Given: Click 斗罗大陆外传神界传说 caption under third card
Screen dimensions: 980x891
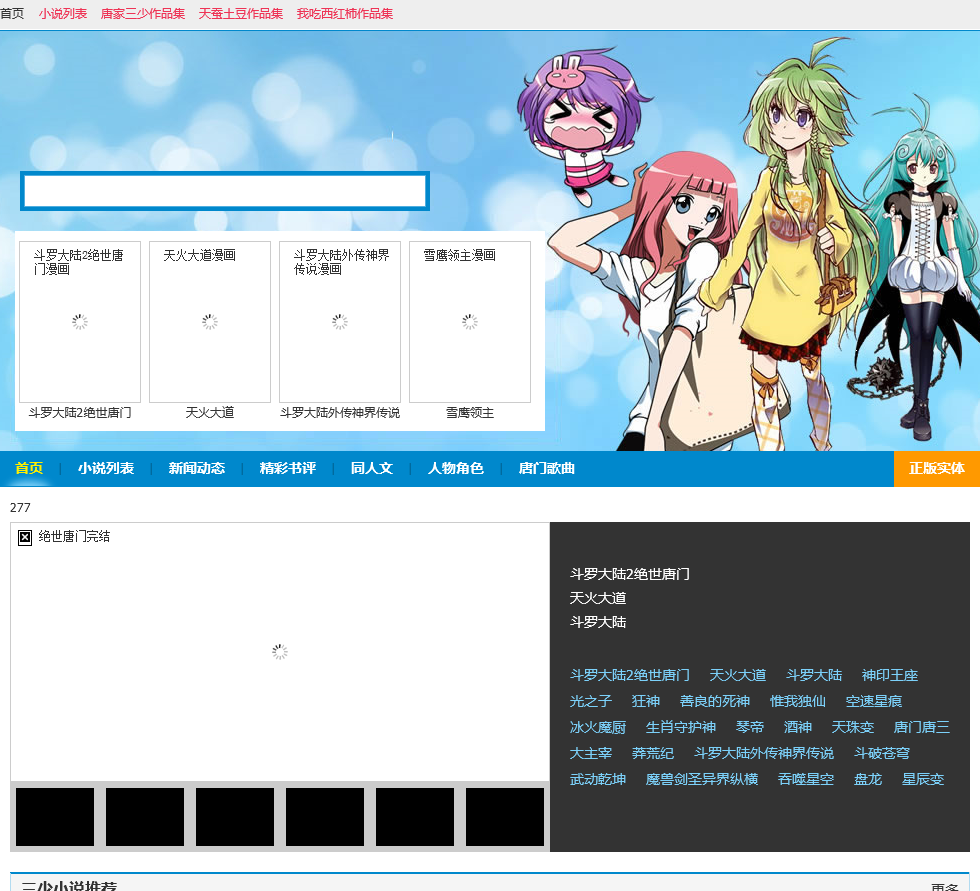Looking at the screenshot, I should 340,412.
